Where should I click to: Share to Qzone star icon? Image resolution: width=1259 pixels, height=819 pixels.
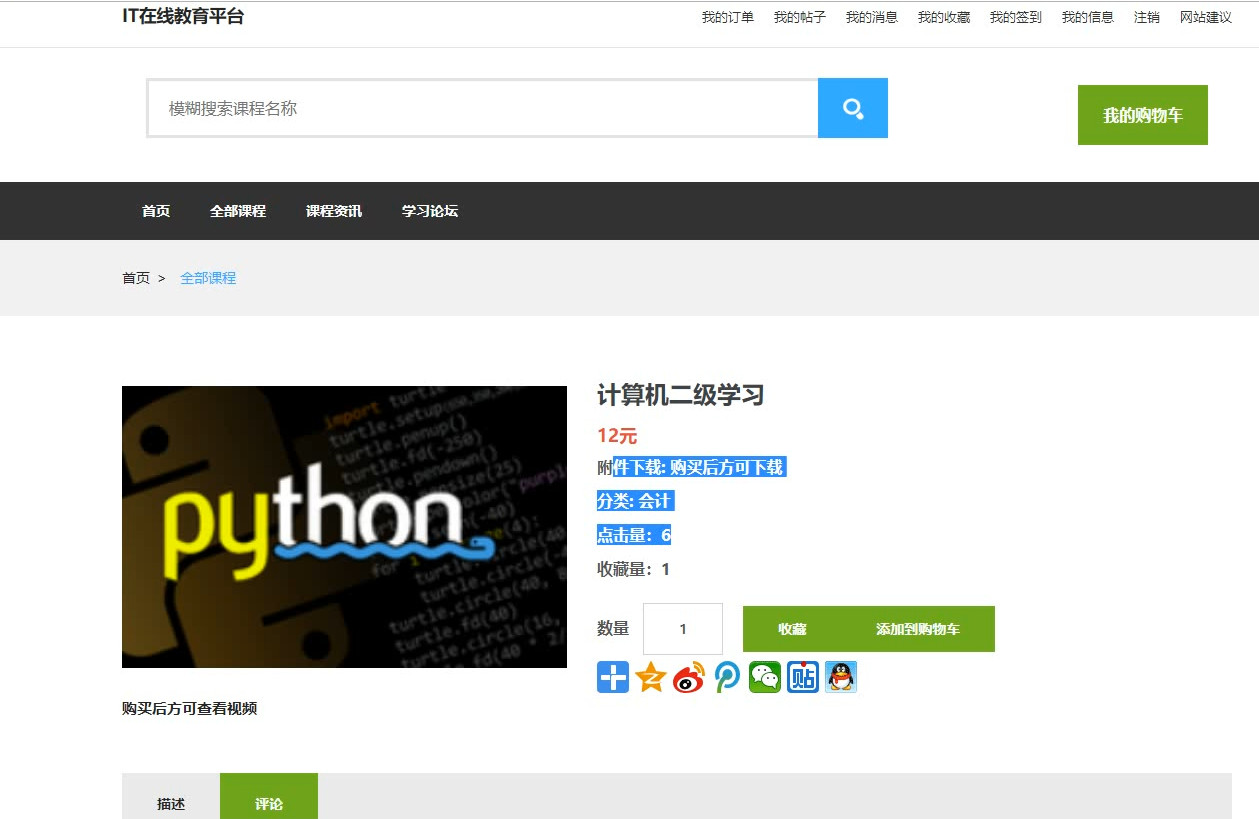click(x=651, y=677)
